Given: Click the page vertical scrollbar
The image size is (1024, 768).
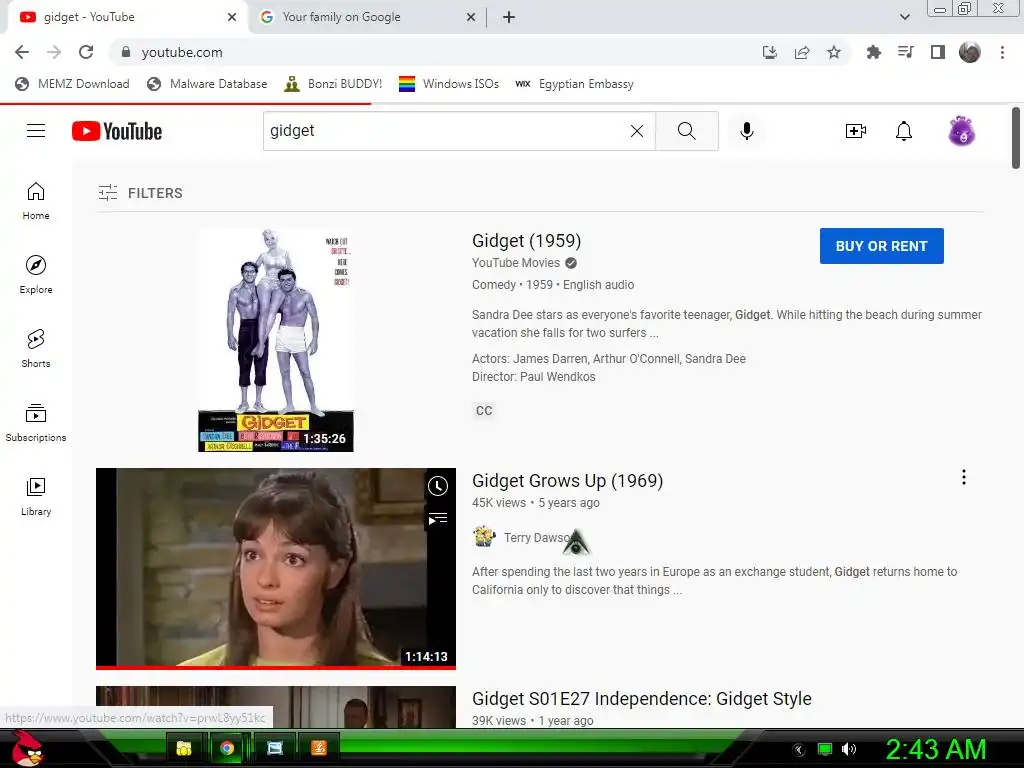Looking at the screenshot, I should [1016, 137].
